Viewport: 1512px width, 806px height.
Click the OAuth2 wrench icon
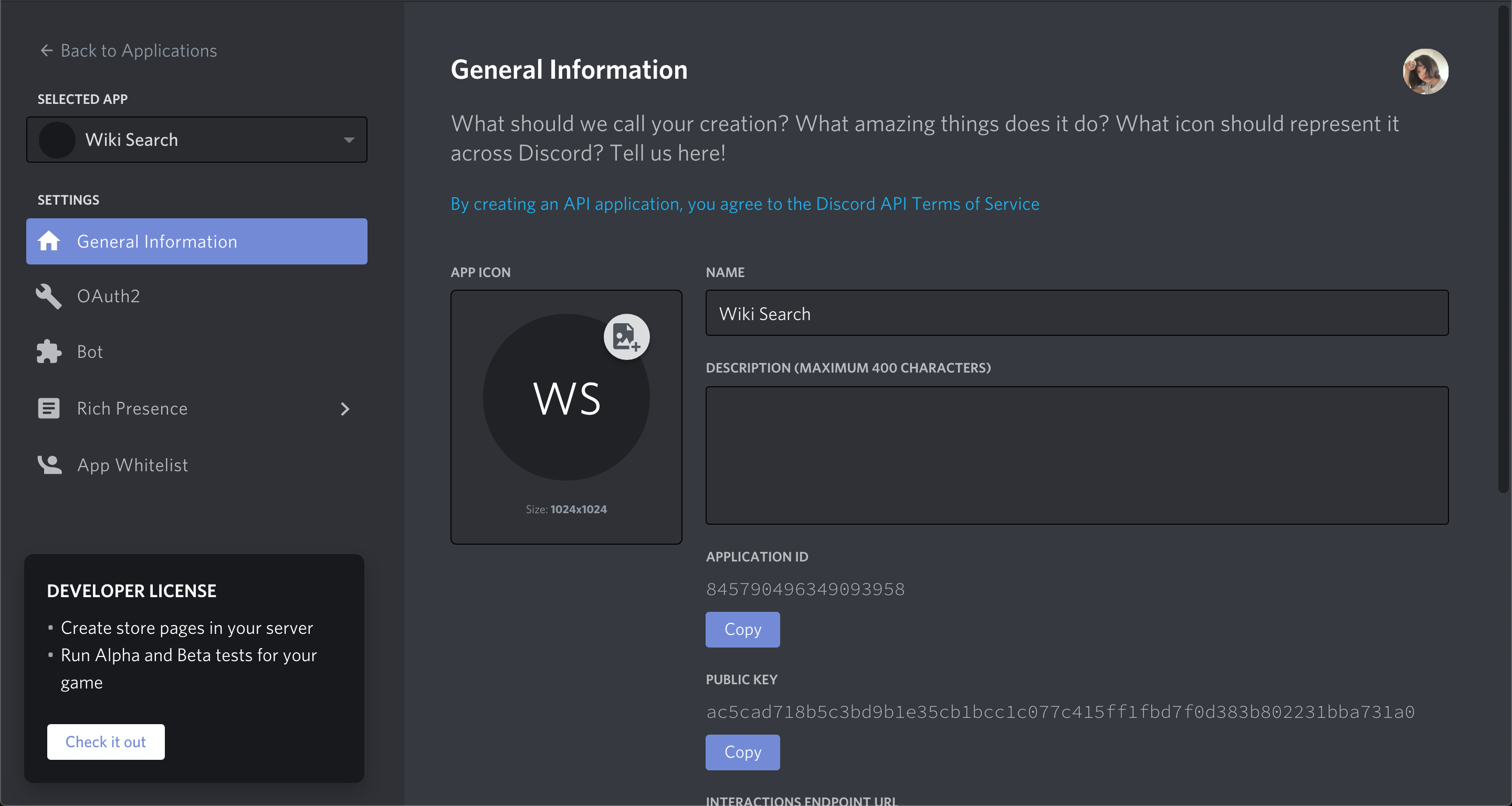[x=49, y=296]
